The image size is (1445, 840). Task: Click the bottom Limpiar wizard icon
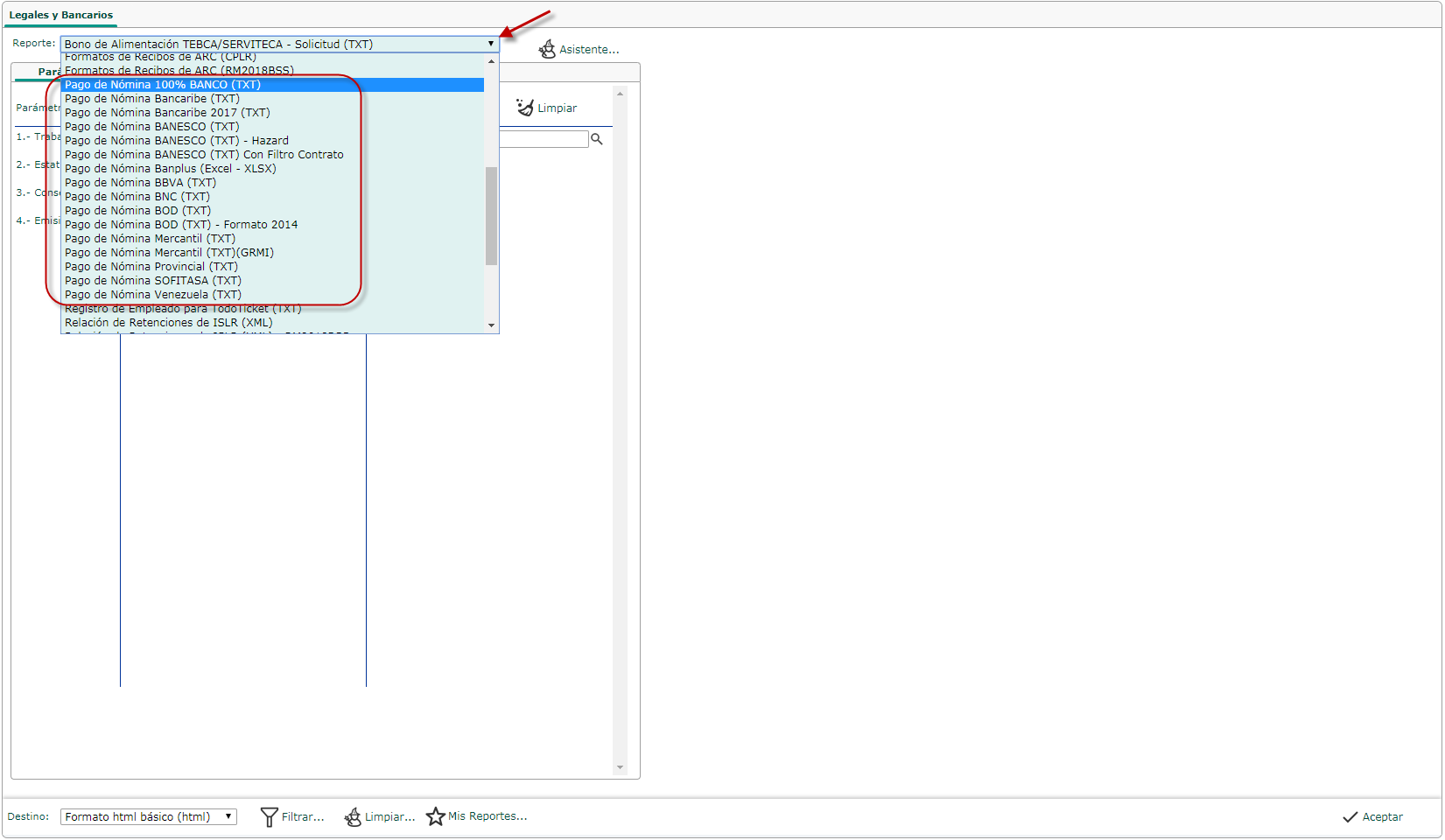coord(353,817)
